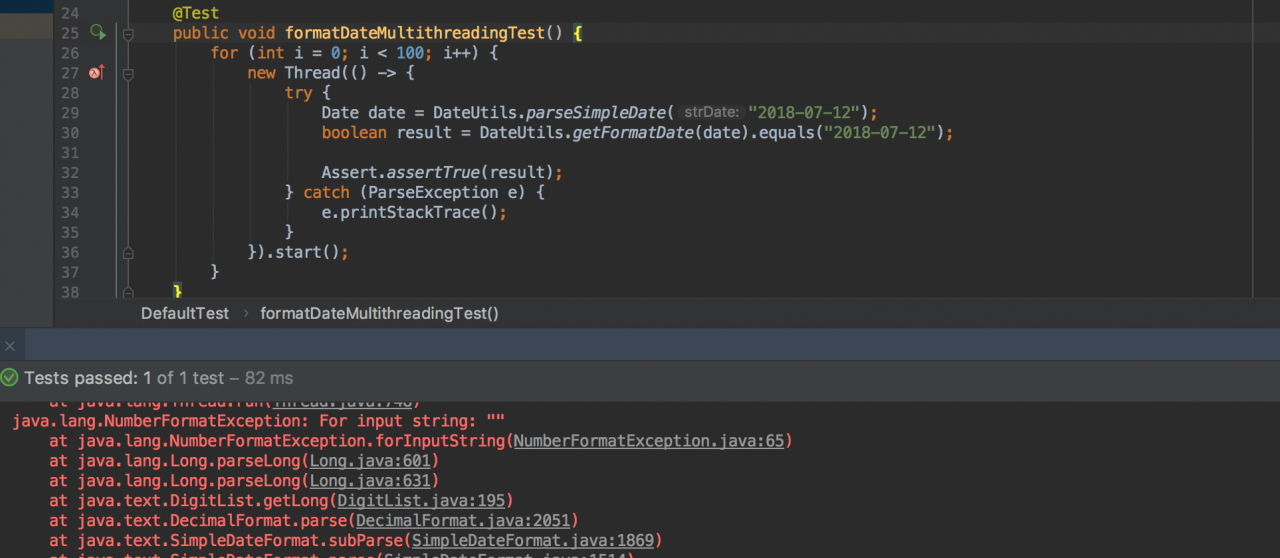
Task: Click line number 30 in the gutter
Action: click(x=69, y=132)
